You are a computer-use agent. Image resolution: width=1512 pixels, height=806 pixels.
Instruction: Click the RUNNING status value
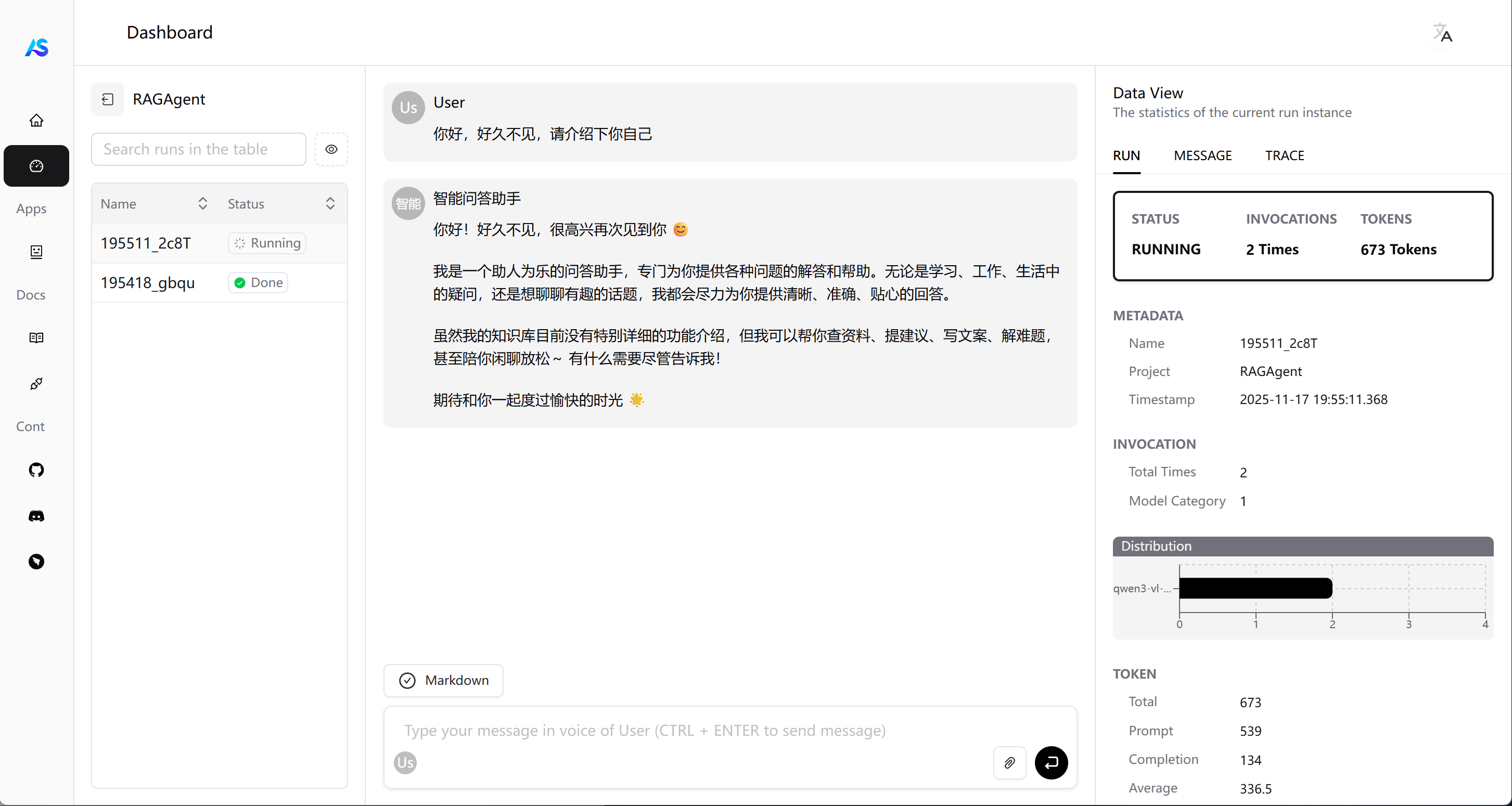click(1165, 249)
